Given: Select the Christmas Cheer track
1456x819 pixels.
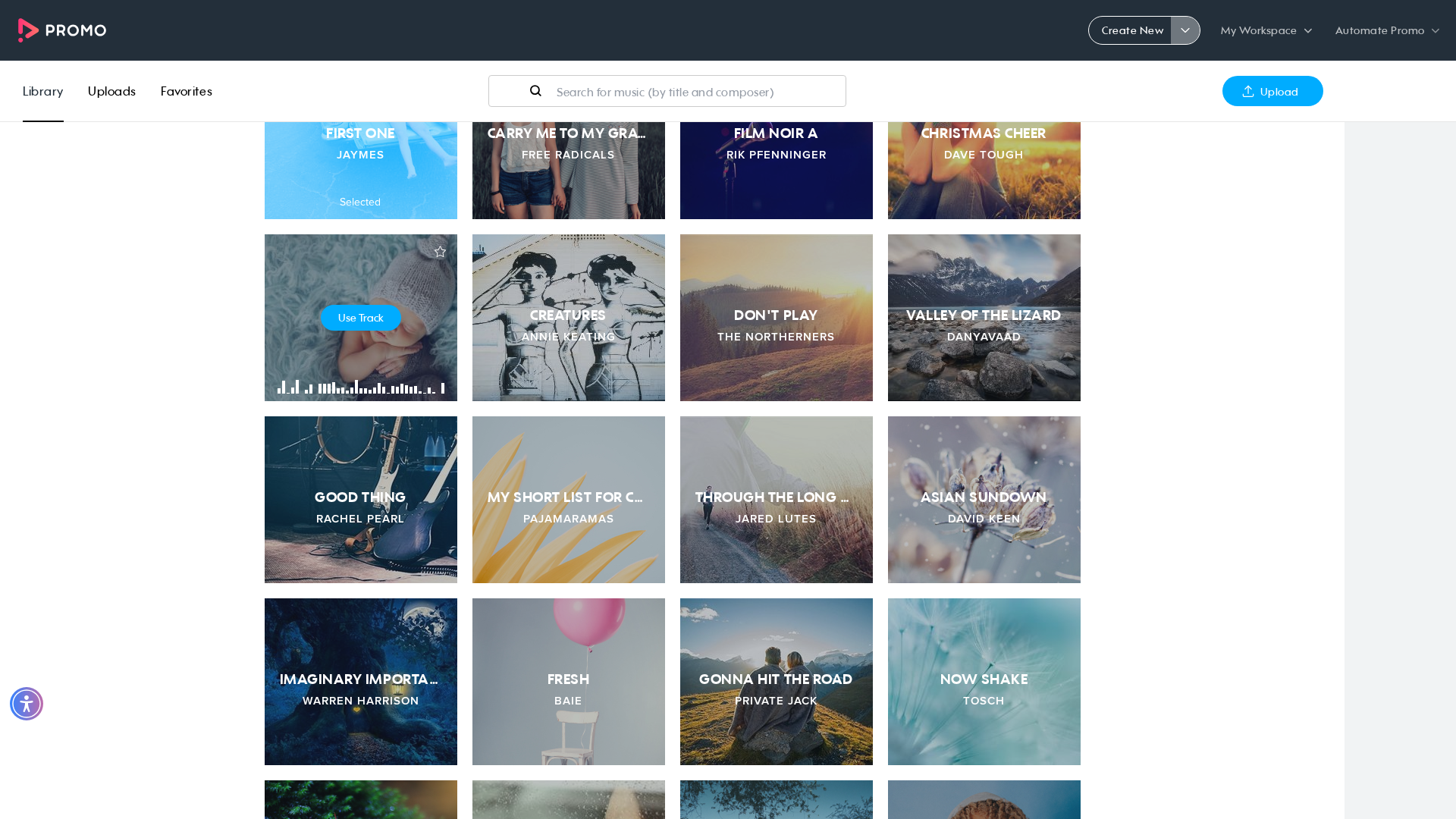Looking at the screenshot, I should point(984,171).
